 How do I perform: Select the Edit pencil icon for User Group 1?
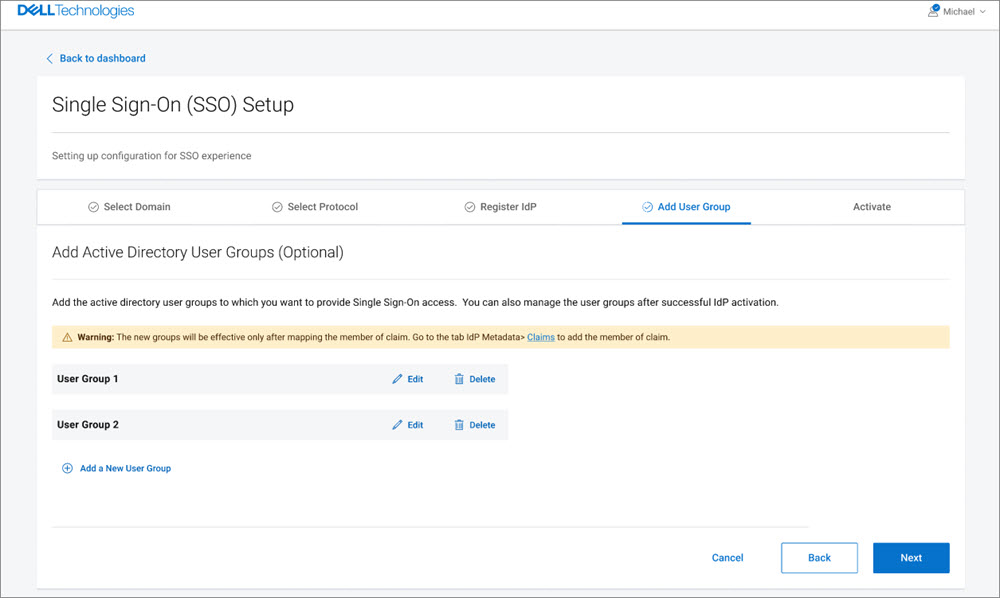(397, 379)
